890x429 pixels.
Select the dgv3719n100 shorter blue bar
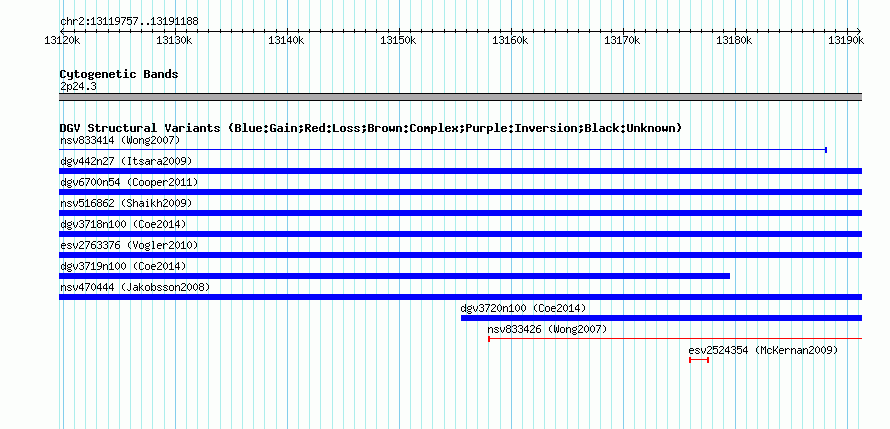(394, 276)
